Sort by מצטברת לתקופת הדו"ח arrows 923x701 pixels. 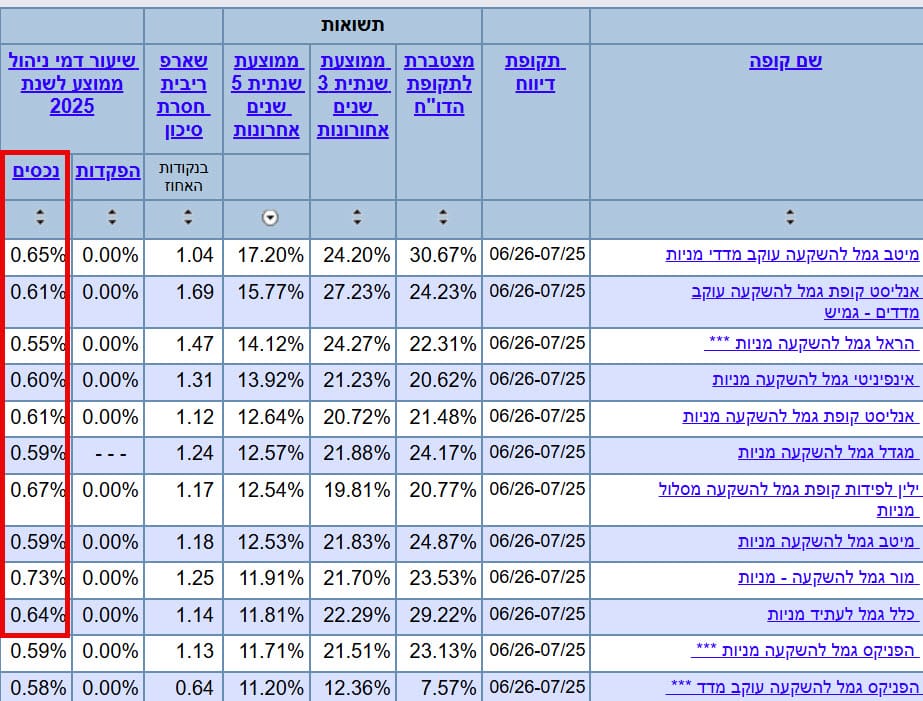(443, 217)
